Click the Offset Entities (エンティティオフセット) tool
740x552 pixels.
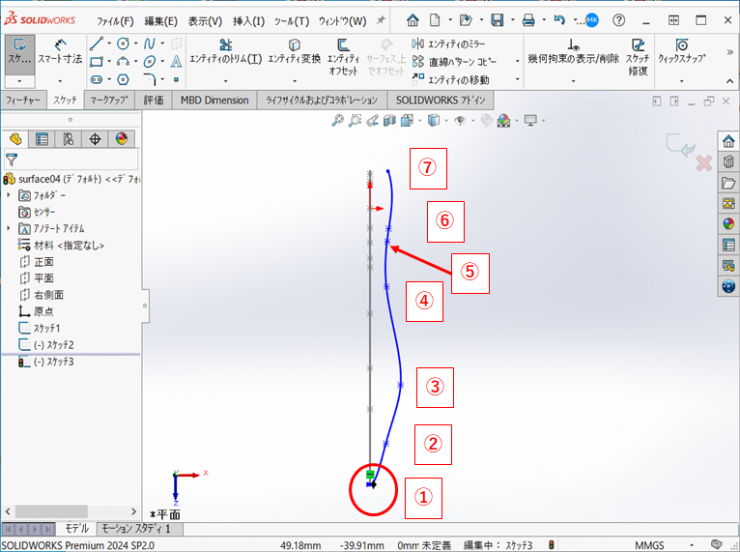(343, 52)
